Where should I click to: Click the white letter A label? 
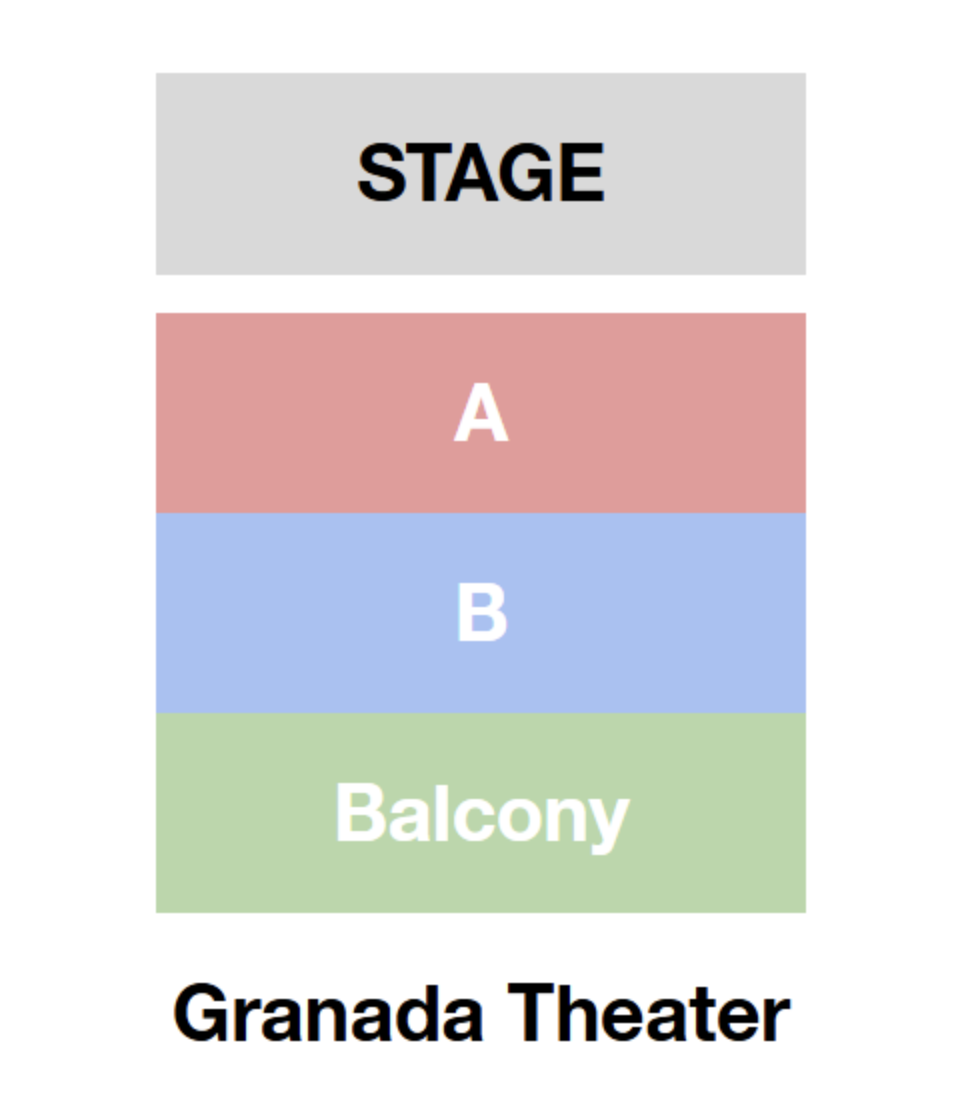[481, 413]
